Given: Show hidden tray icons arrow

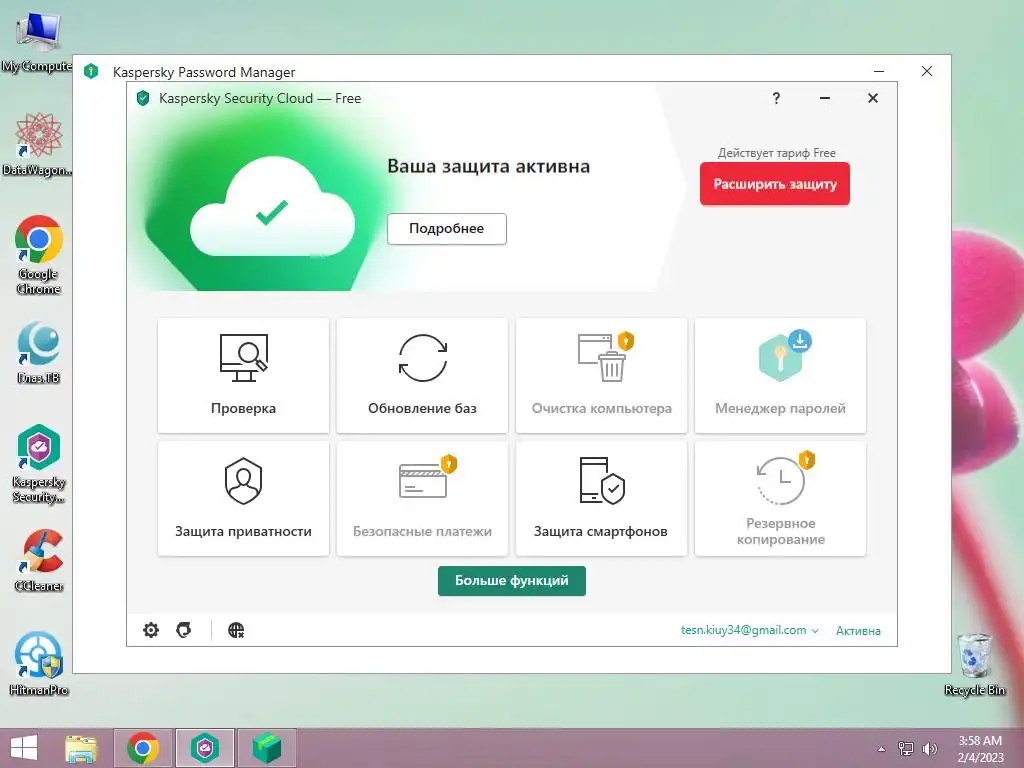Looking at the screenshot, I should click(x=881, y=749).
